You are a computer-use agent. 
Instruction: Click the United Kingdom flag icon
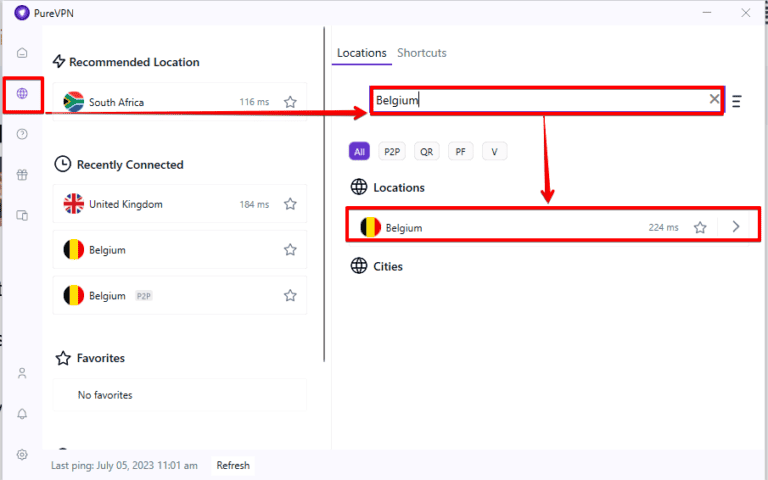73,204
